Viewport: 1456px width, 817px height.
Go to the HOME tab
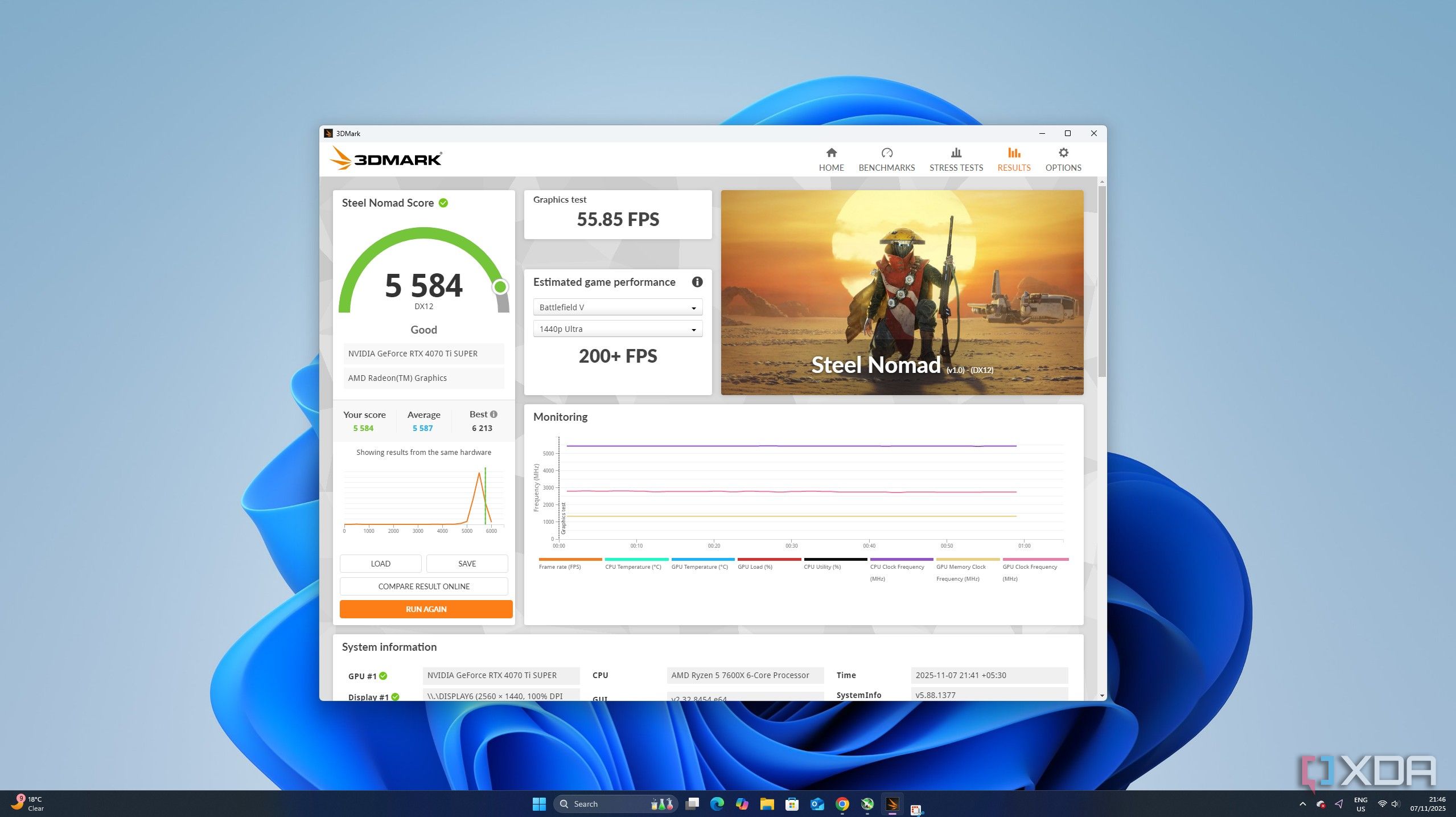[831, 159]
